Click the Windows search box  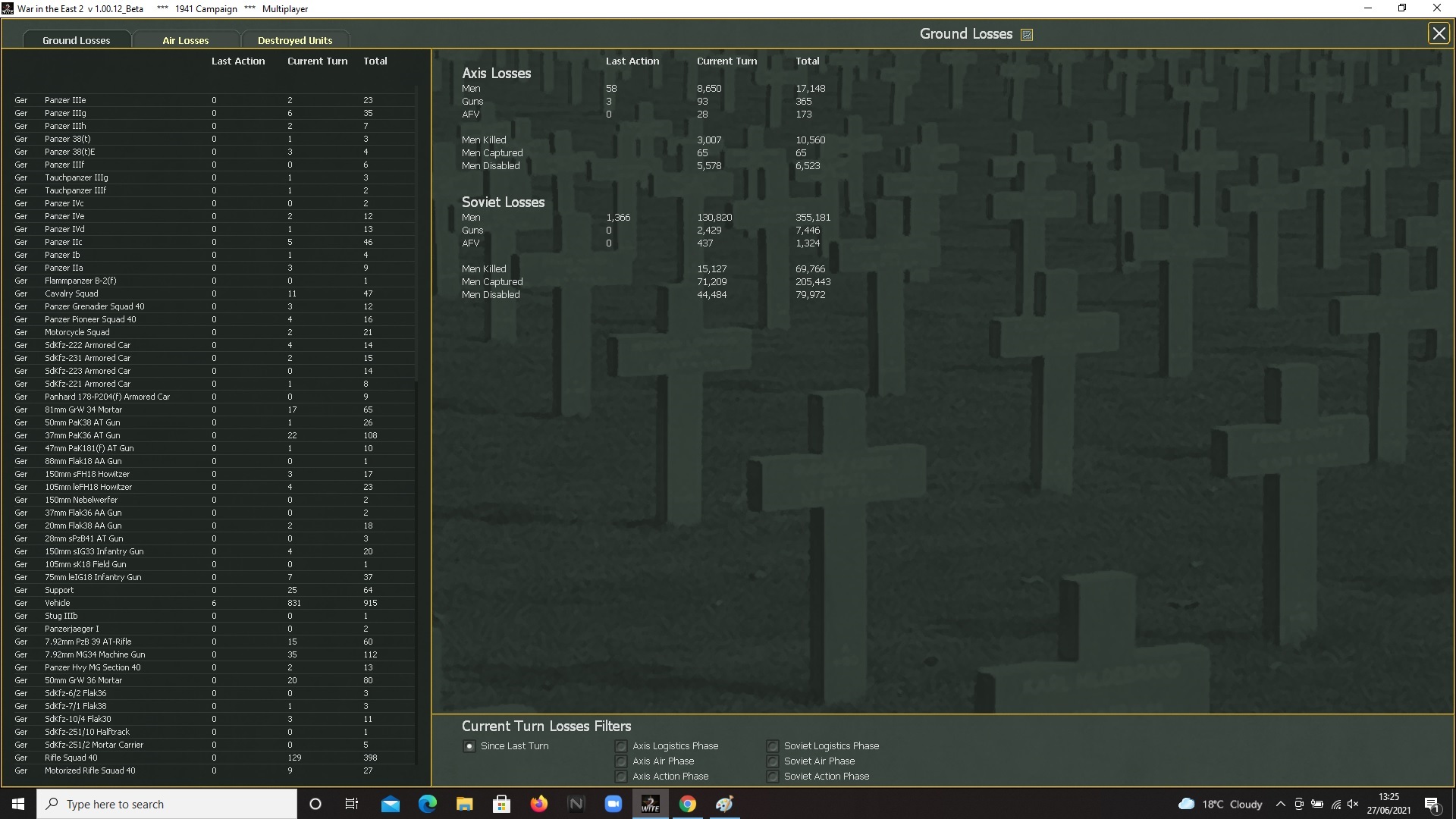click(167, 804)
